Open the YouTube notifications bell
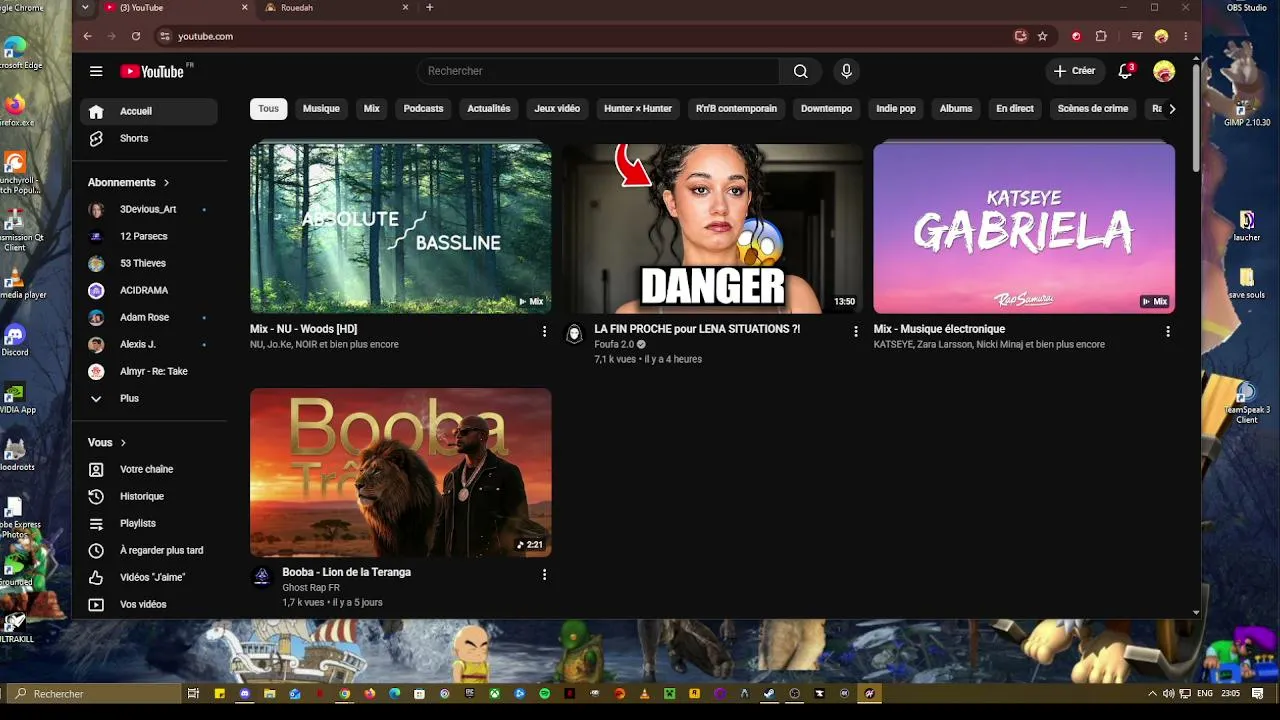This screenshot has width=1280, height=720. tap(1125, 71)
